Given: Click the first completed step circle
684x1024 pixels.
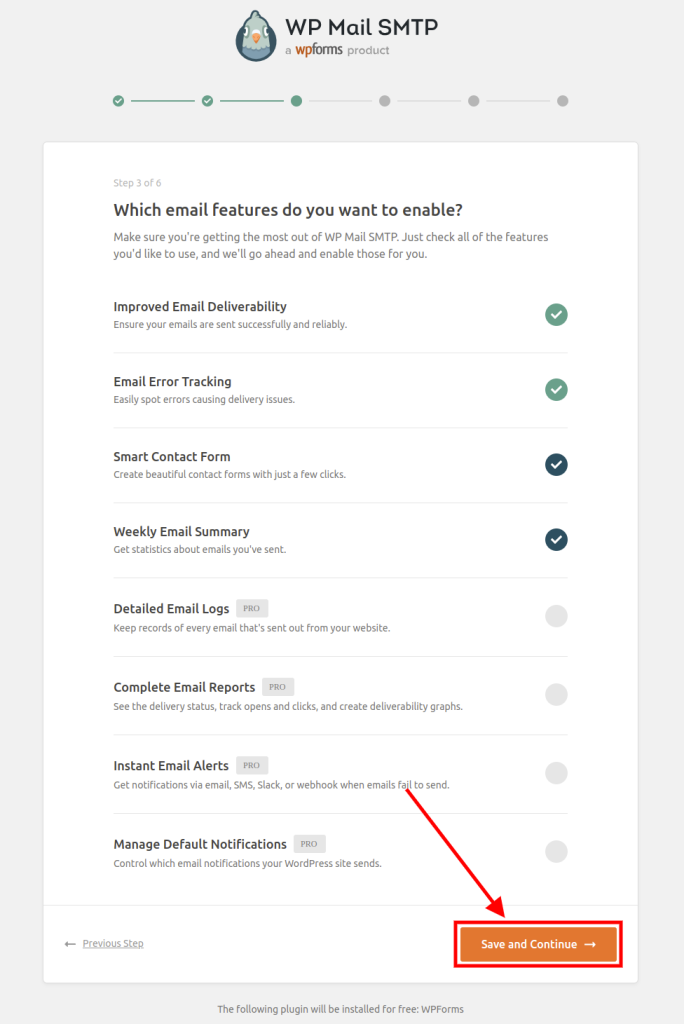Looking at the screenshot, I should pyautogui.click(x=119, y=101).
